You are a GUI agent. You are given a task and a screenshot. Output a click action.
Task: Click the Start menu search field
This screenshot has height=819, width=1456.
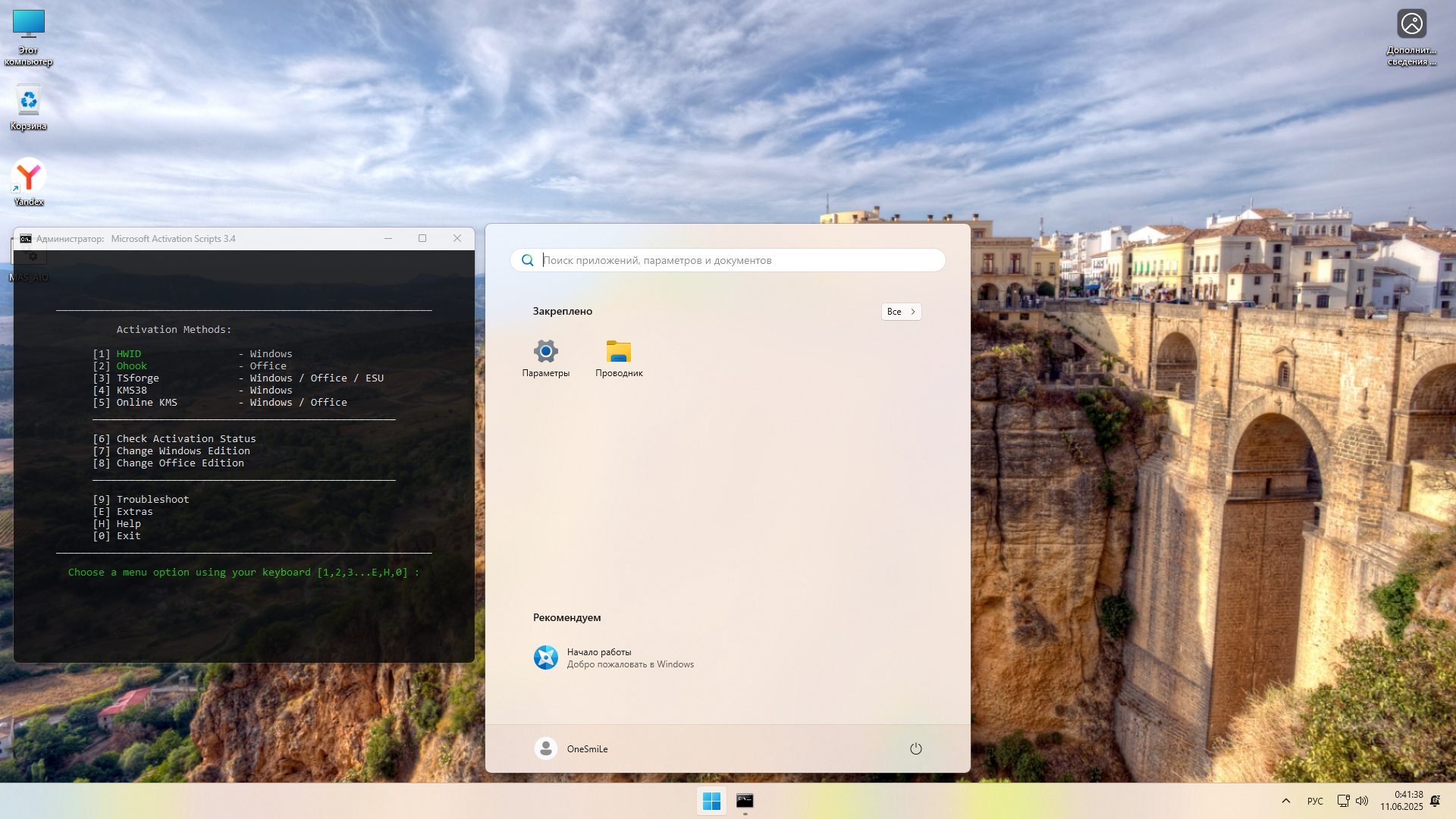(727, 260)
